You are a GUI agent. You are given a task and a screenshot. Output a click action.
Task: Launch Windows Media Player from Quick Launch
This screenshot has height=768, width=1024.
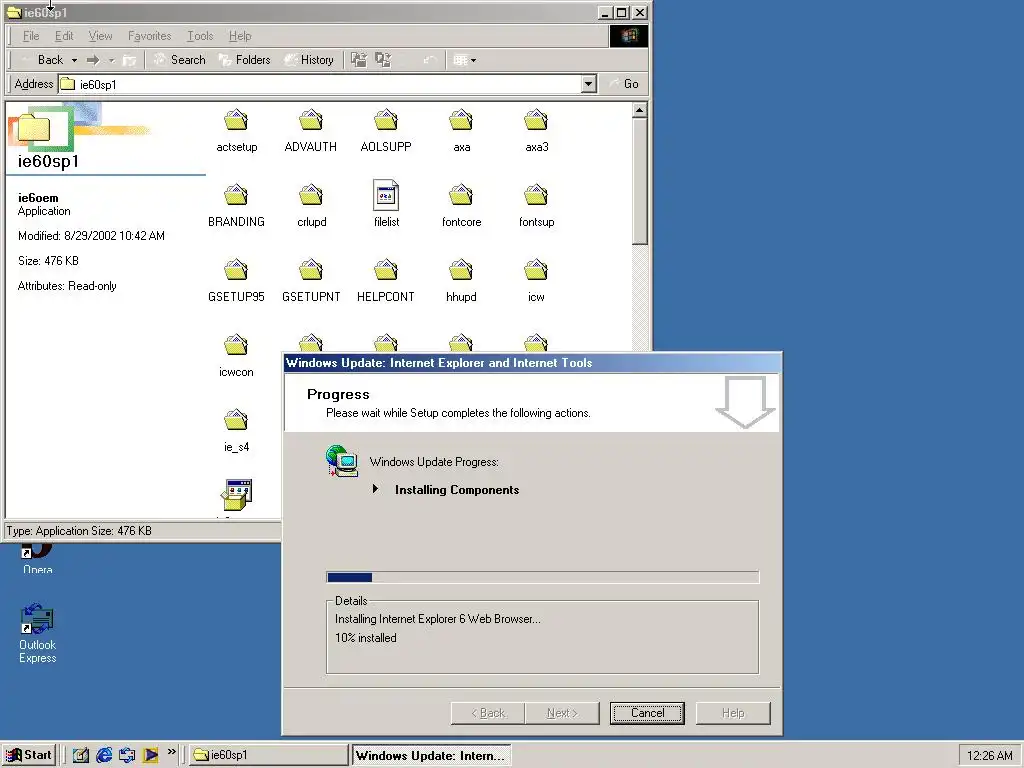point(150,755)
